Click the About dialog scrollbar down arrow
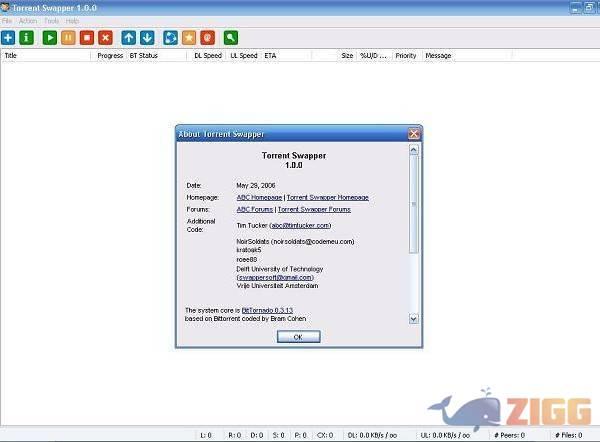The width and height of the screenshot is (600, 442). point(414,318)
